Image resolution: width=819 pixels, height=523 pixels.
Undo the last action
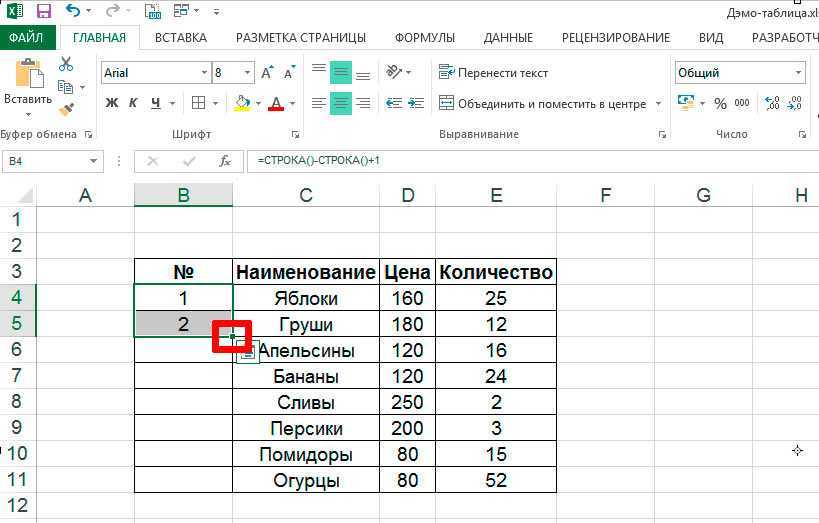pyautogui.click(x=74, y=10)
